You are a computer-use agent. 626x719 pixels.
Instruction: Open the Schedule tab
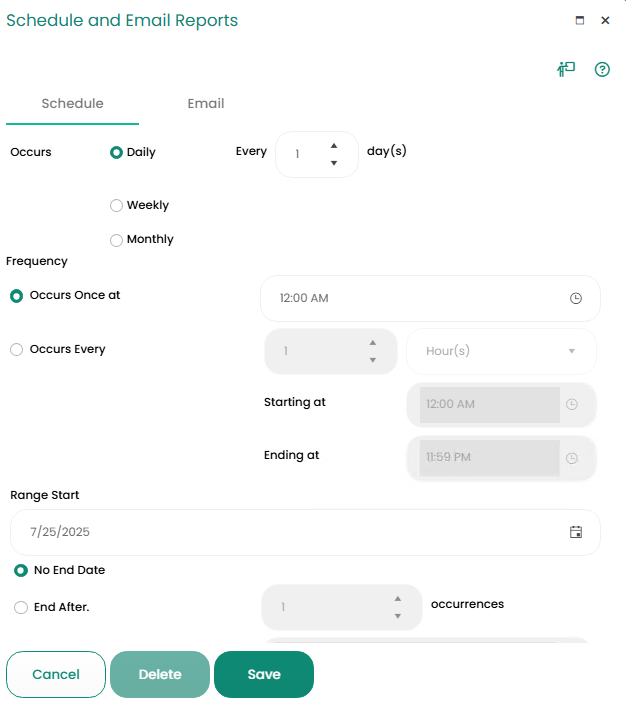[x=72, y=104]
